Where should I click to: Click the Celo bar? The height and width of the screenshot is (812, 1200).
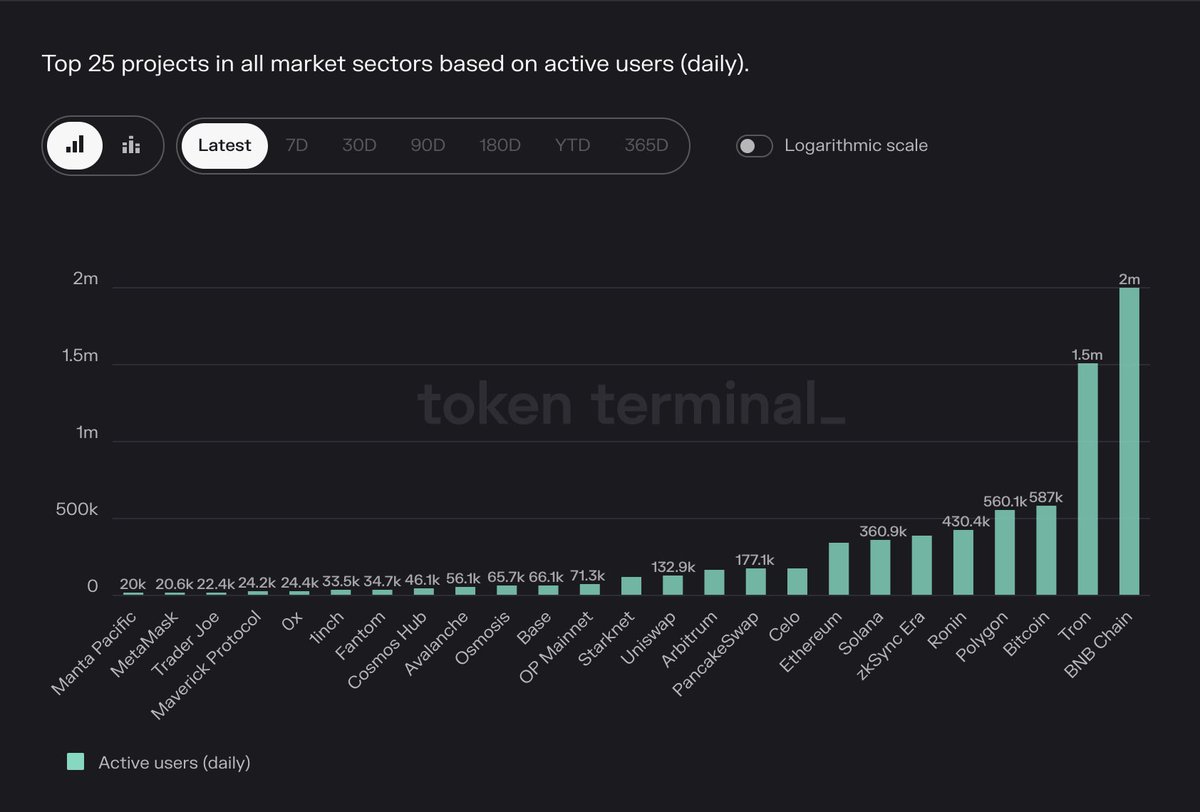[x=797, y=581]
